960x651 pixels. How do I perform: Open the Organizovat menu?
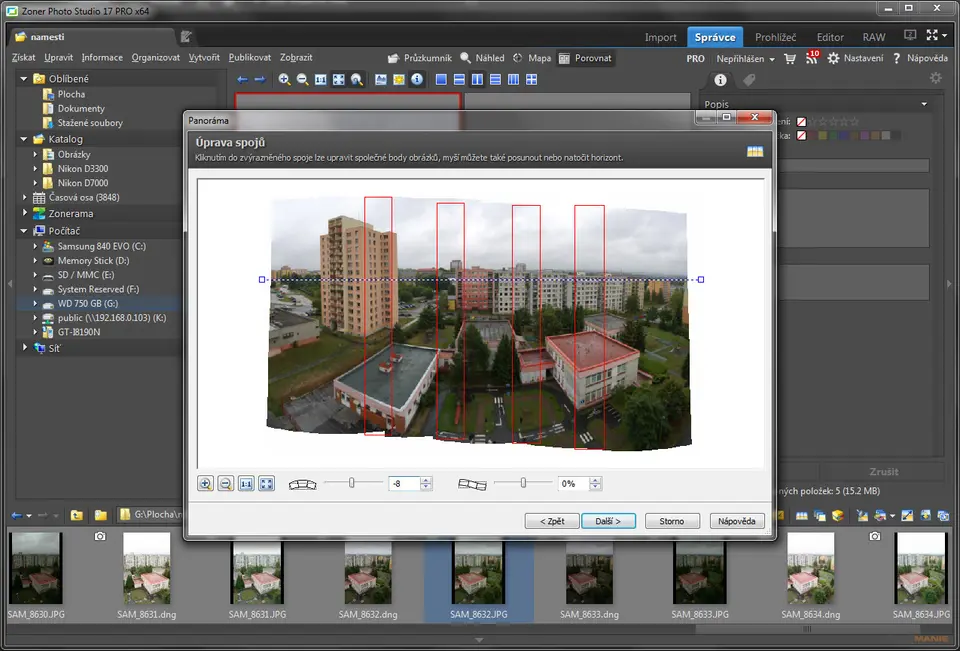[x=155, y=58]
